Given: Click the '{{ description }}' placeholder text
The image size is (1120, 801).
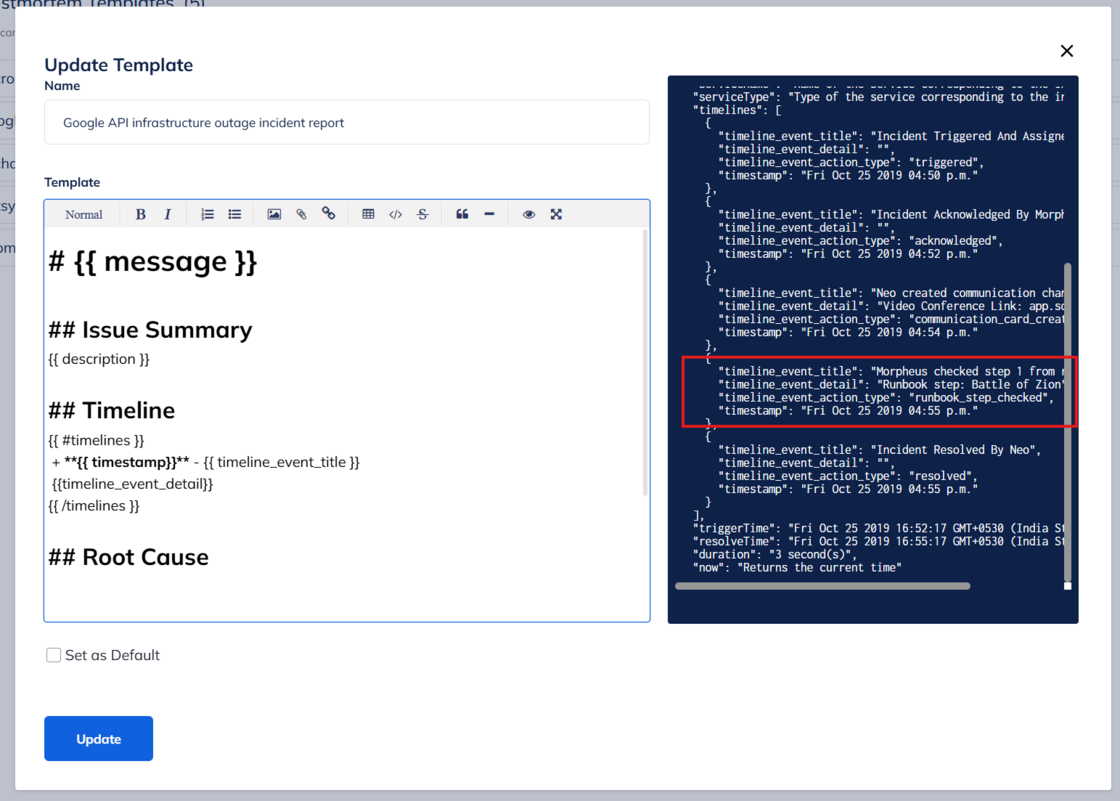Looking at the screenshot, I should tap(99, 359).
